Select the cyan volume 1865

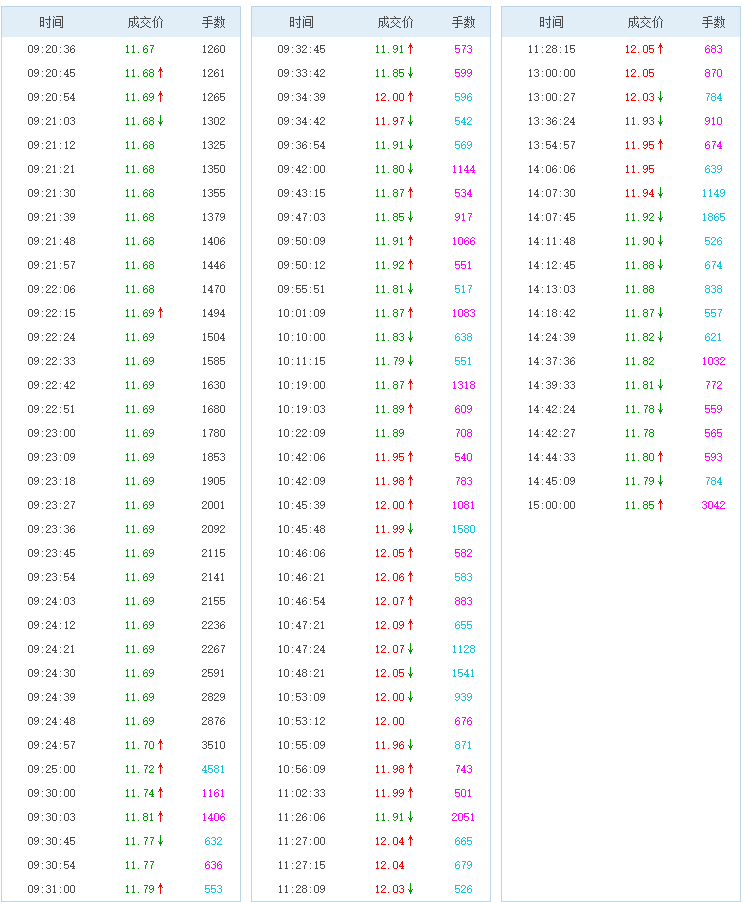(x=714, y=217)
